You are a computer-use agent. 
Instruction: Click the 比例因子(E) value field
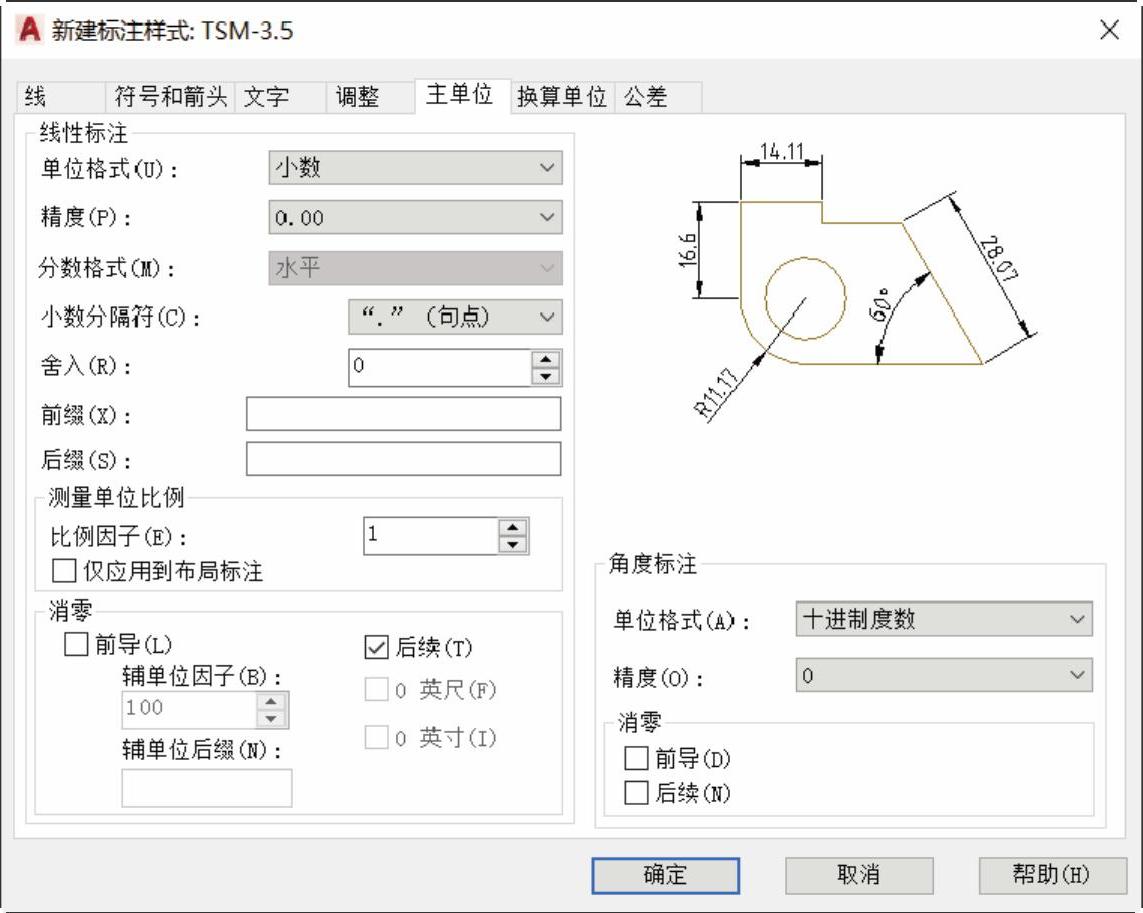[431, 536]
